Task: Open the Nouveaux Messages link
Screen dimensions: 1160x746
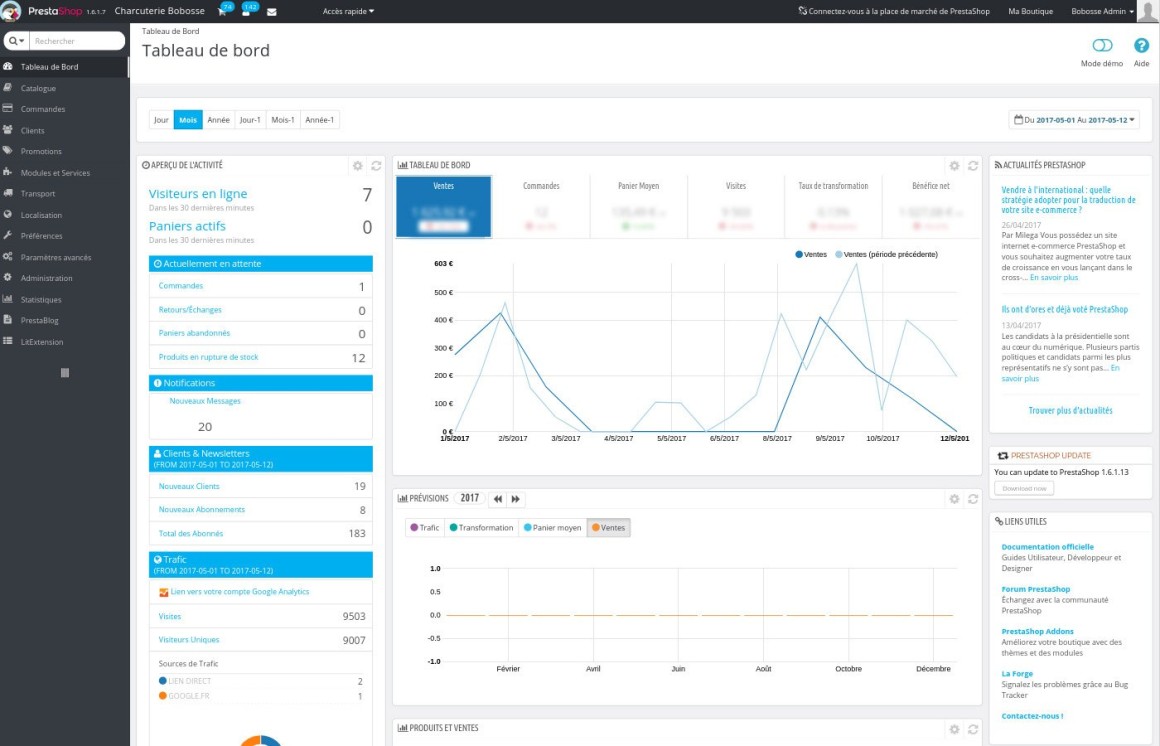Action: 205,401
